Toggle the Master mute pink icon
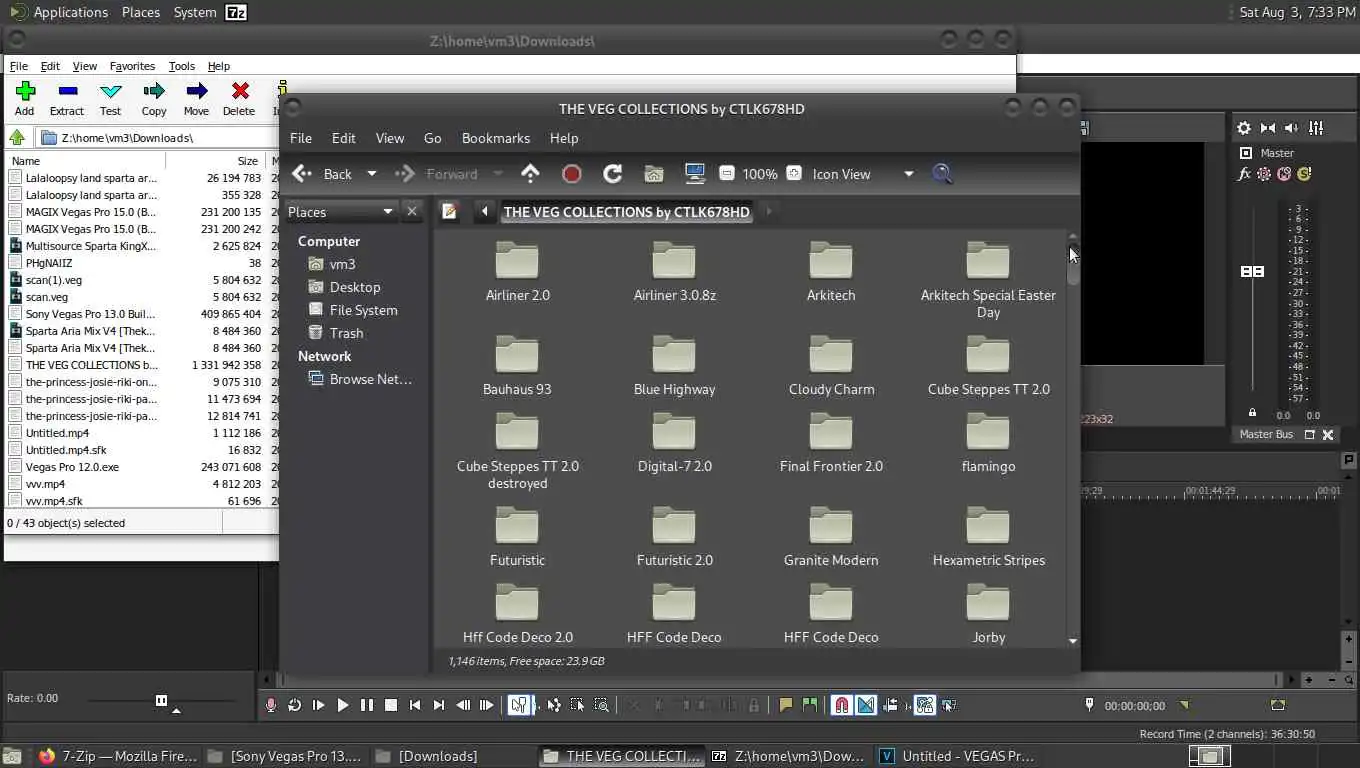The image size is (1360, 768). tap(1284, 174)
